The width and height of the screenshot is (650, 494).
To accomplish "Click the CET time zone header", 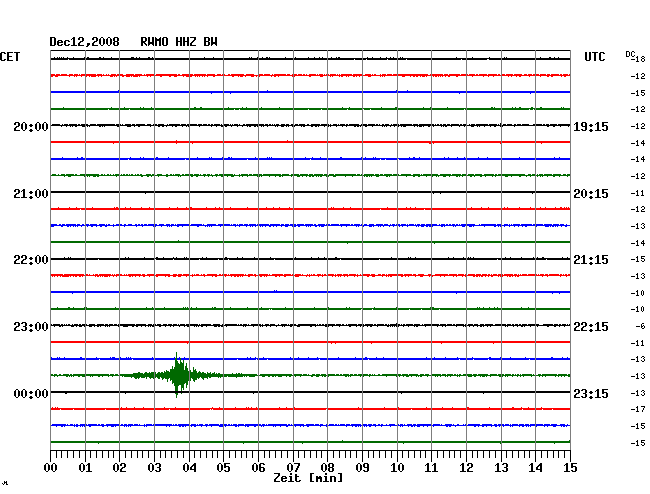I will pyautogui.click(x=10, y=57).
